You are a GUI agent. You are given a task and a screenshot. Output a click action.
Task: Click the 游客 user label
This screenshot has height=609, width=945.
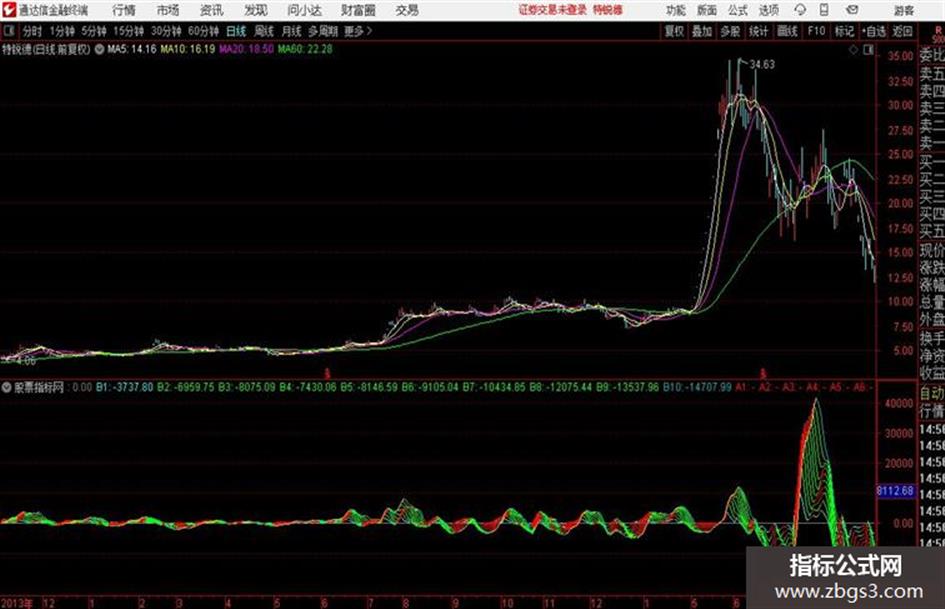coord(903,10)
